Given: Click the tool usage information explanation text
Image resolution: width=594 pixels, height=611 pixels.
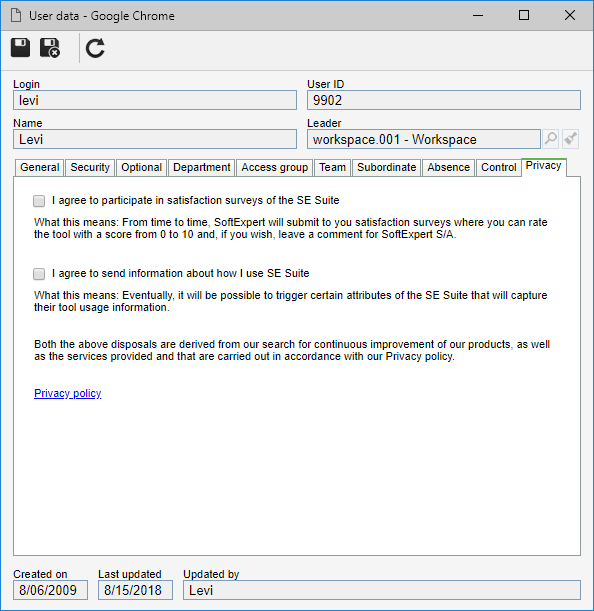Looking at the screenshot, I should click(291, 301).
